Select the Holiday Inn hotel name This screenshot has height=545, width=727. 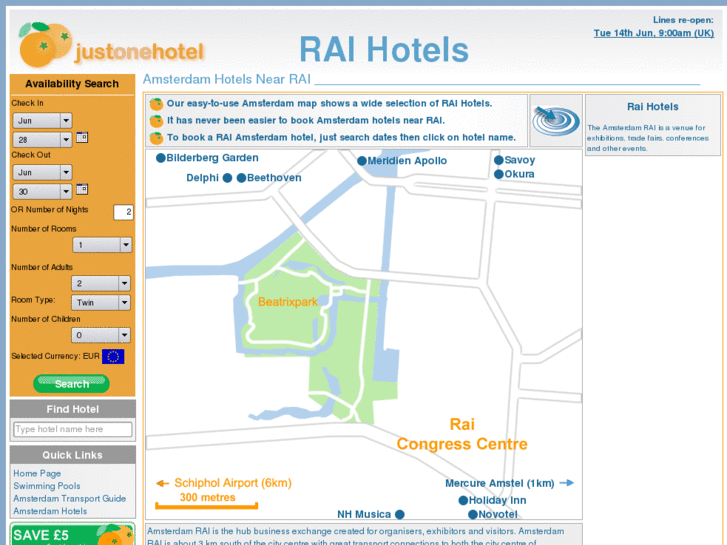[x=497, y=500]
